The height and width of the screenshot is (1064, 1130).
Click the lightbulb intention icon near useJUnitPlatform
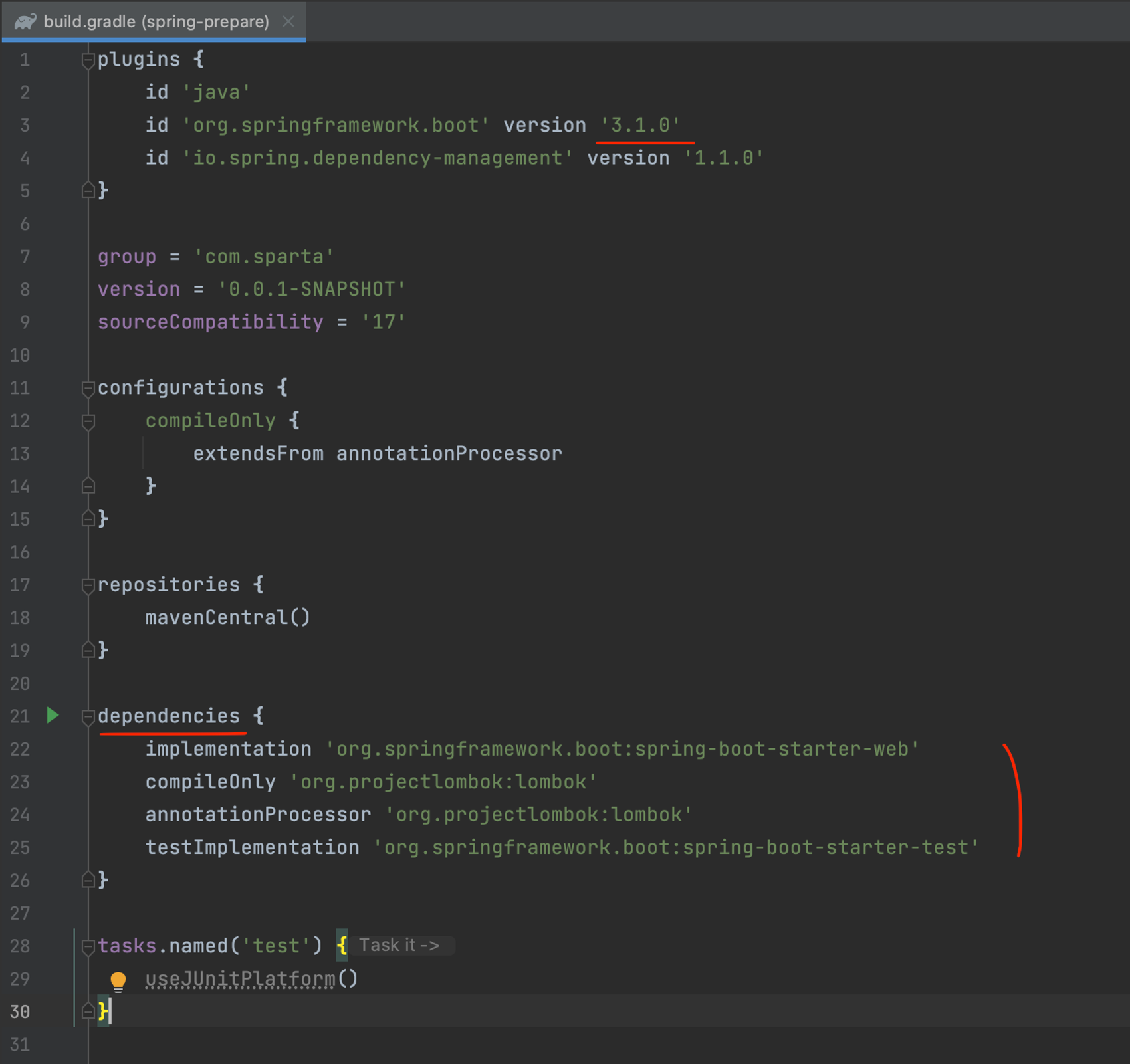pyautogui.click(x=118, y=979)
